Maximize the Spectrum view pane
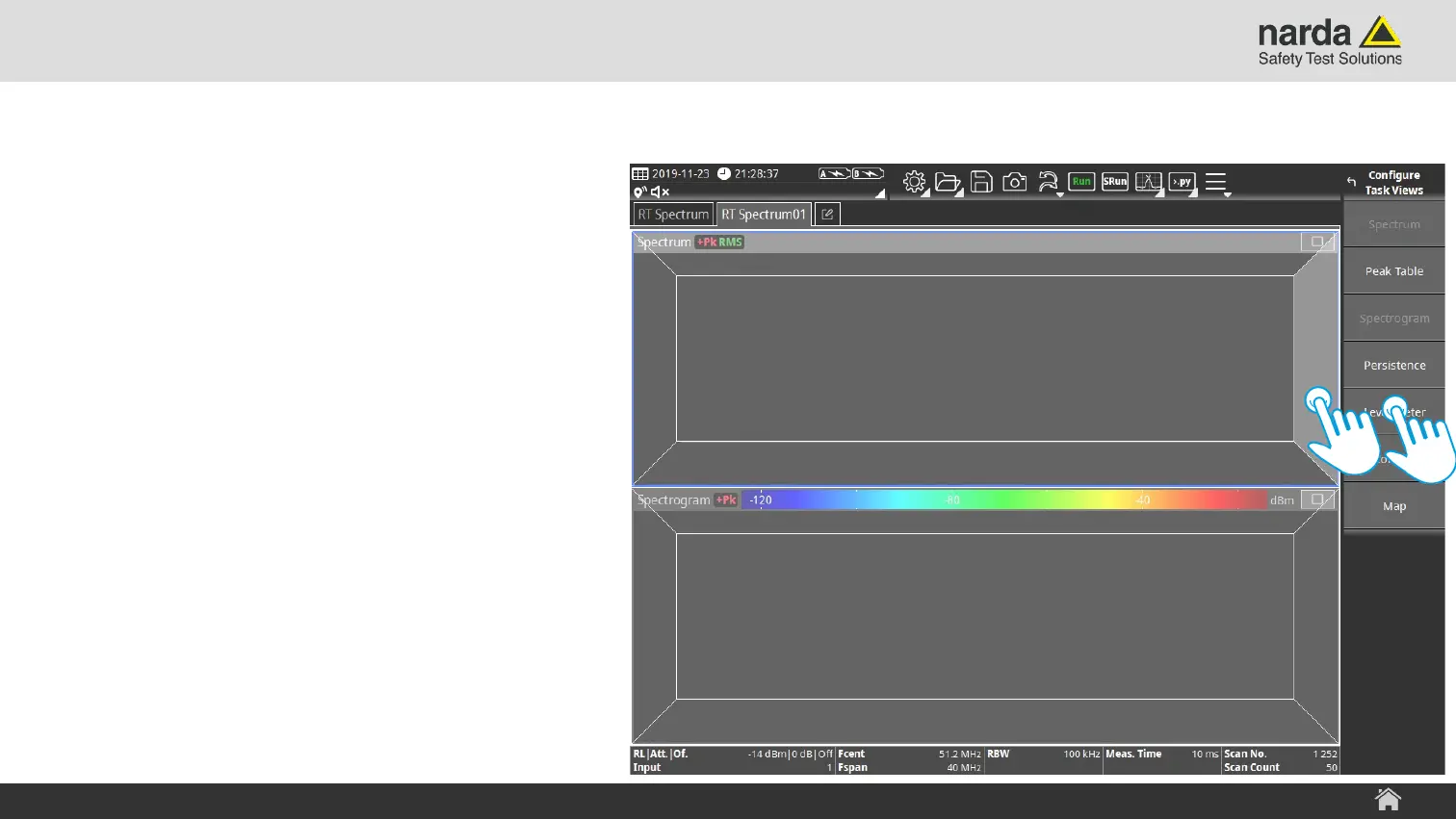Screen dimensions: 1456x819 1317,243
